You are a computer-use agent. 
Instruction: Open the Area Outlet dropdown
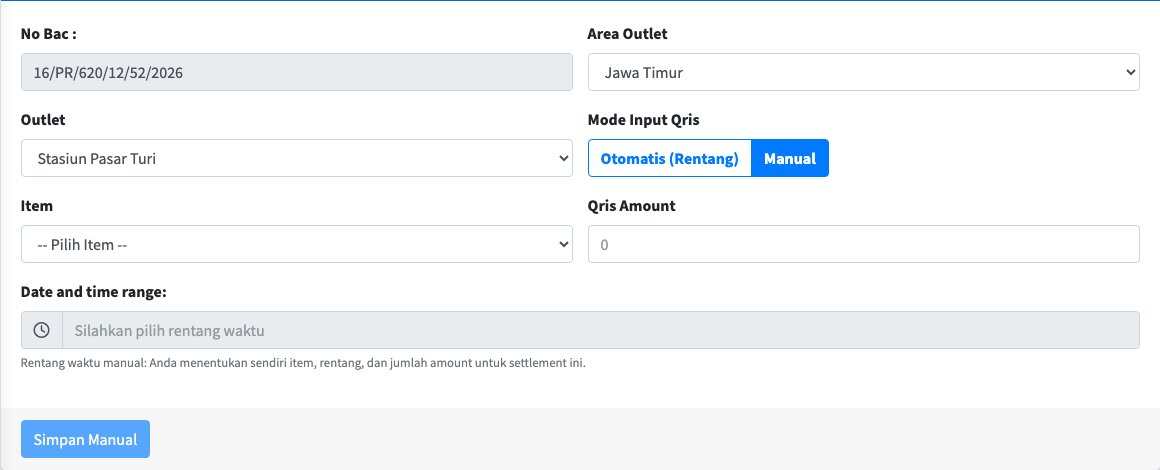863,72
